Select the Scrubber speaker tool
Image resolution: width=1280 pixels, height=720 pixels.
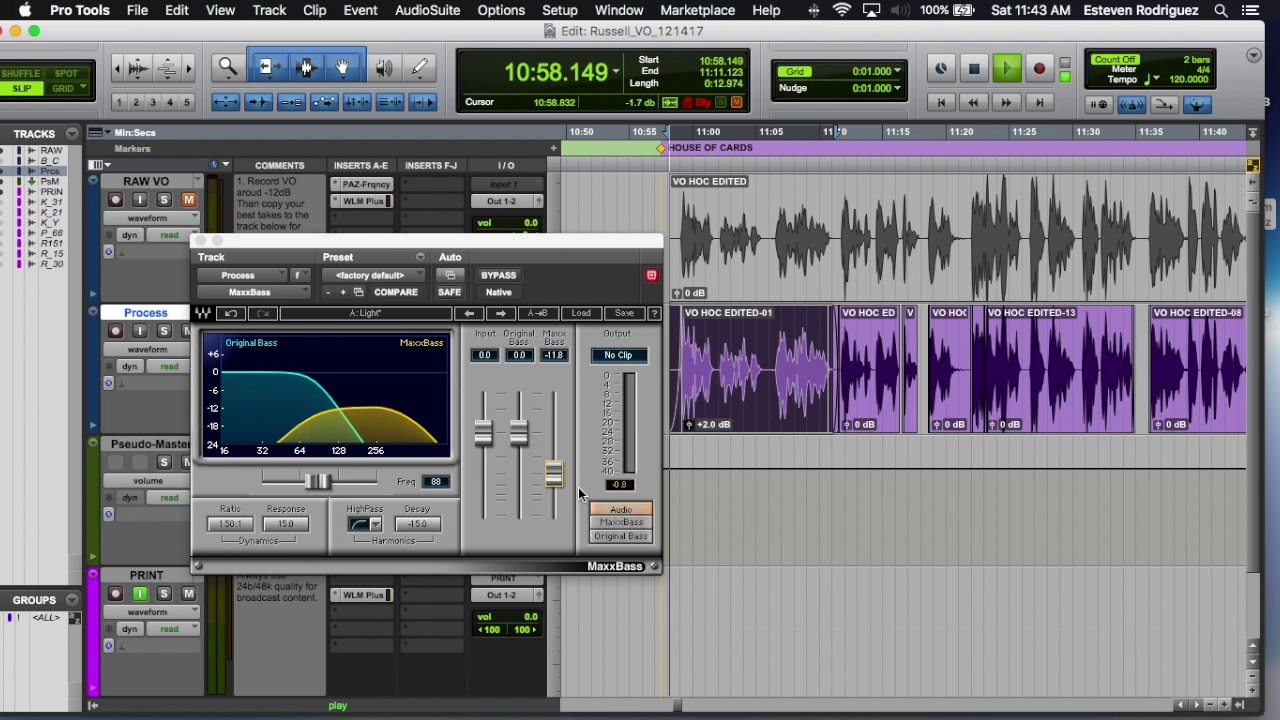pyautogui.click(x=384, y=68)
